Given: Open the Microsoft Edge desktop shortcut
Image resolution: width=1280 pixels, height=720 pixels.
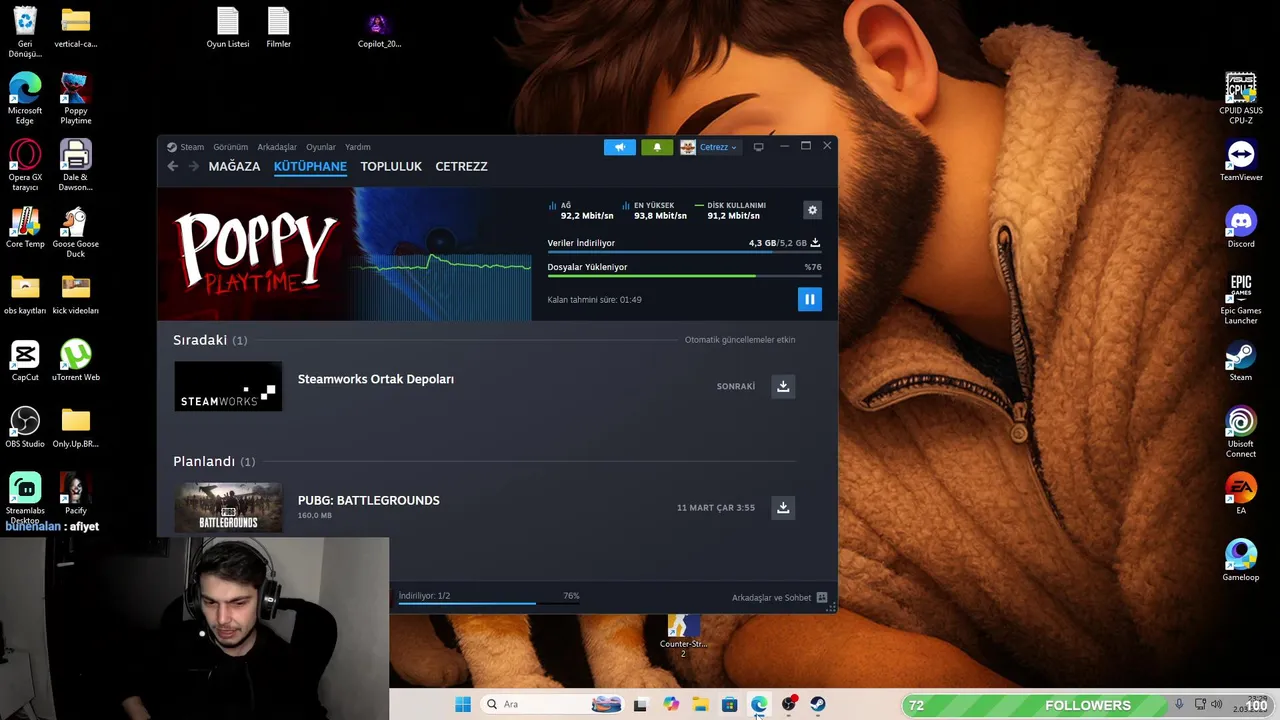Looking at the screenshot, I should tap(25, 98).
